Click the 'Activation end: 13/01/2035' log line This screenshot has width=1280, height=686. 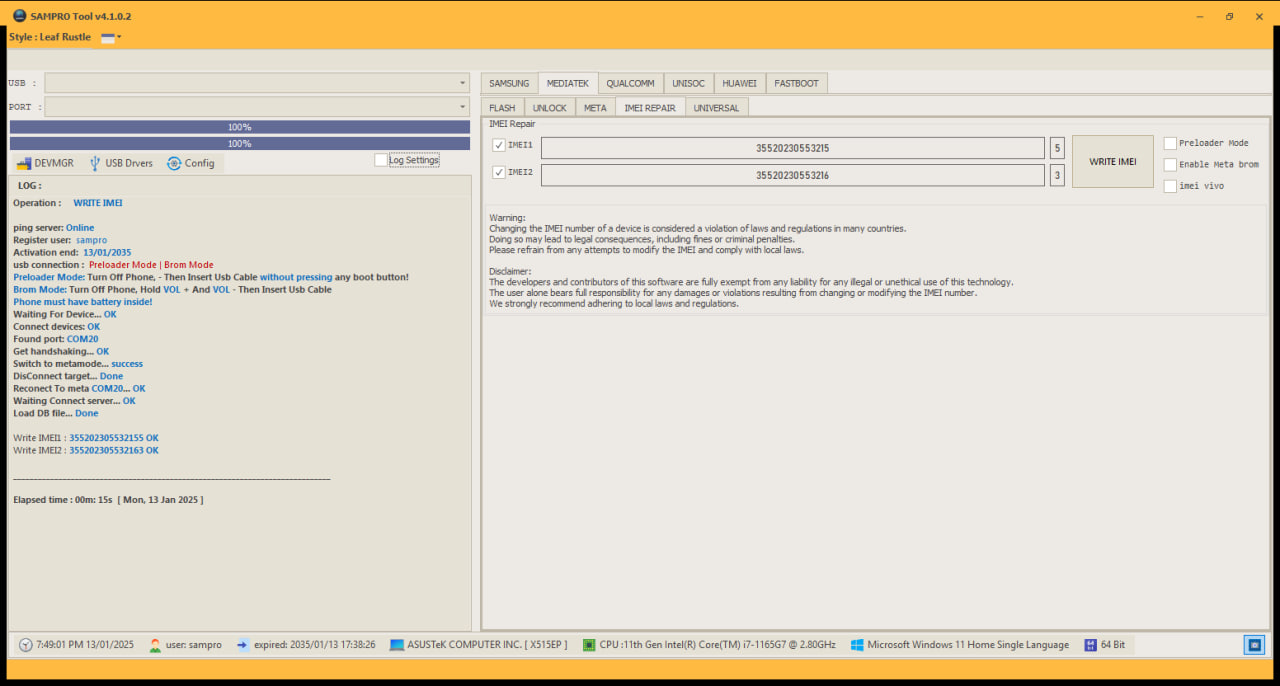point(72,252)
